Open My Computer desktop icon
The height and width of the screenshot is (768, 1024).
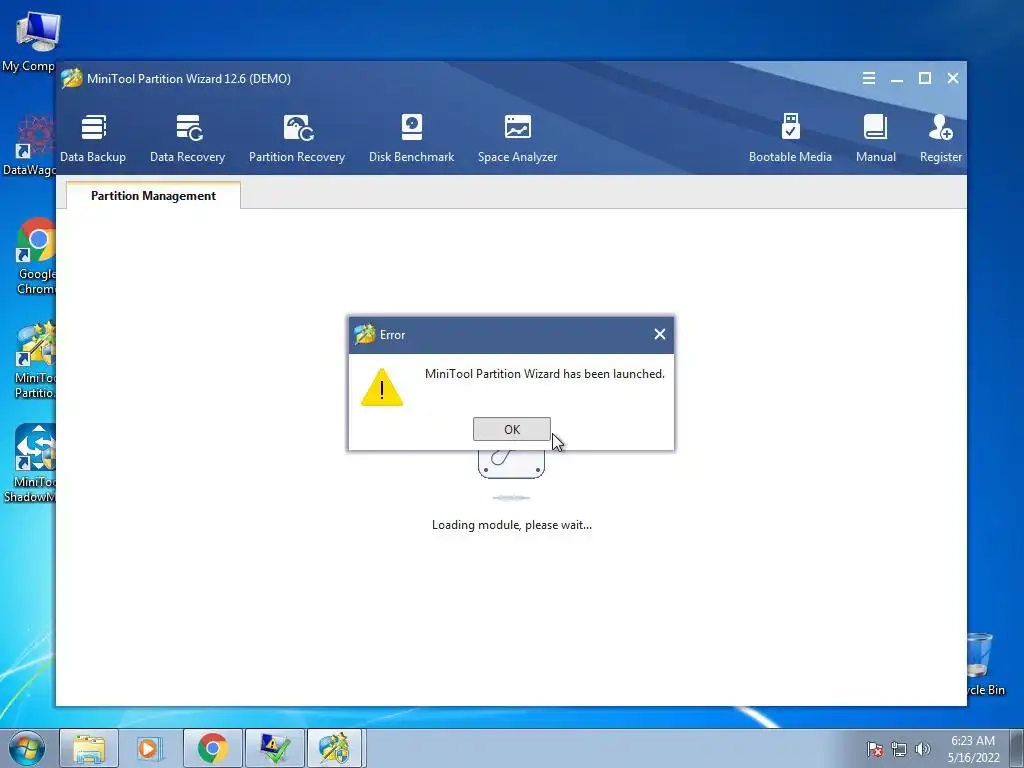[30, 41]
